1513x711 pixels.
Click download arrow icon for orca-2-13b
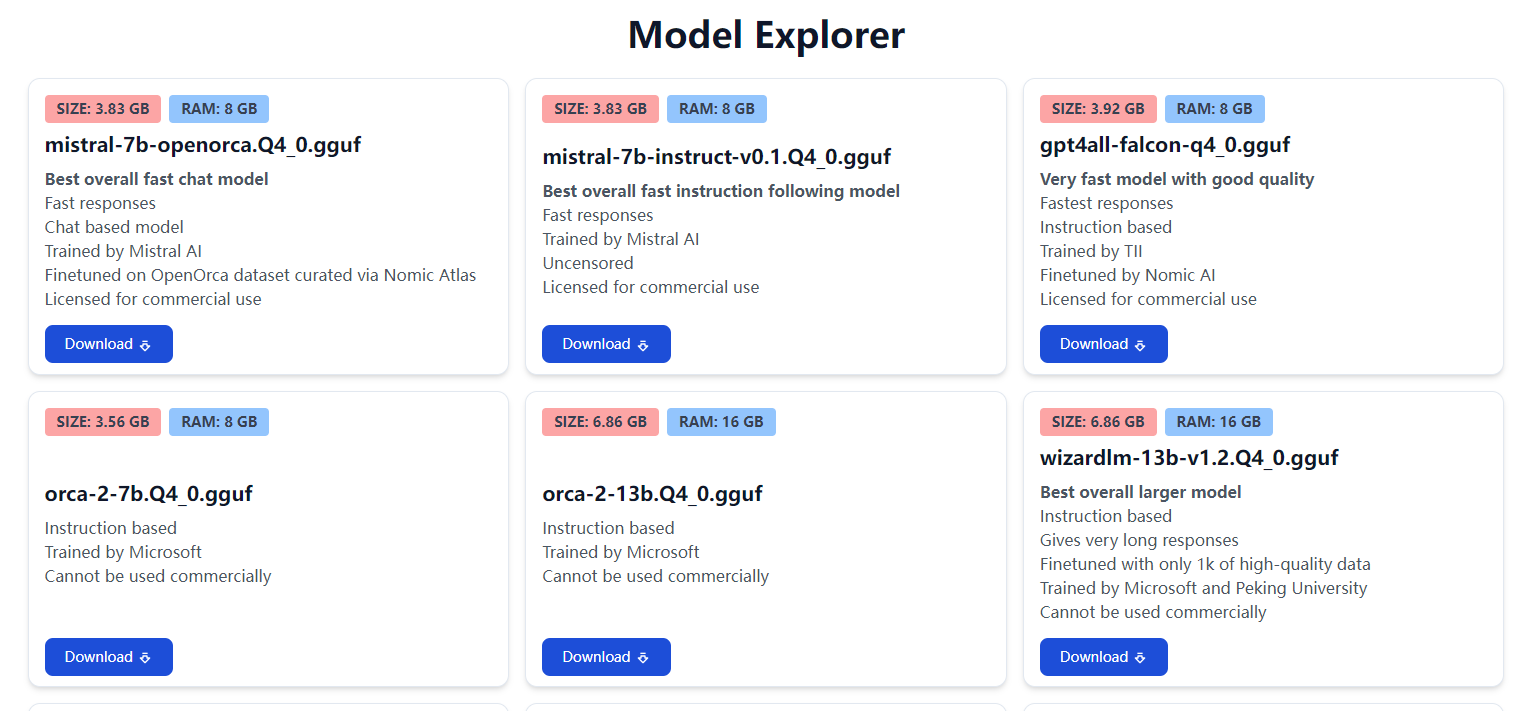(643, 658)
